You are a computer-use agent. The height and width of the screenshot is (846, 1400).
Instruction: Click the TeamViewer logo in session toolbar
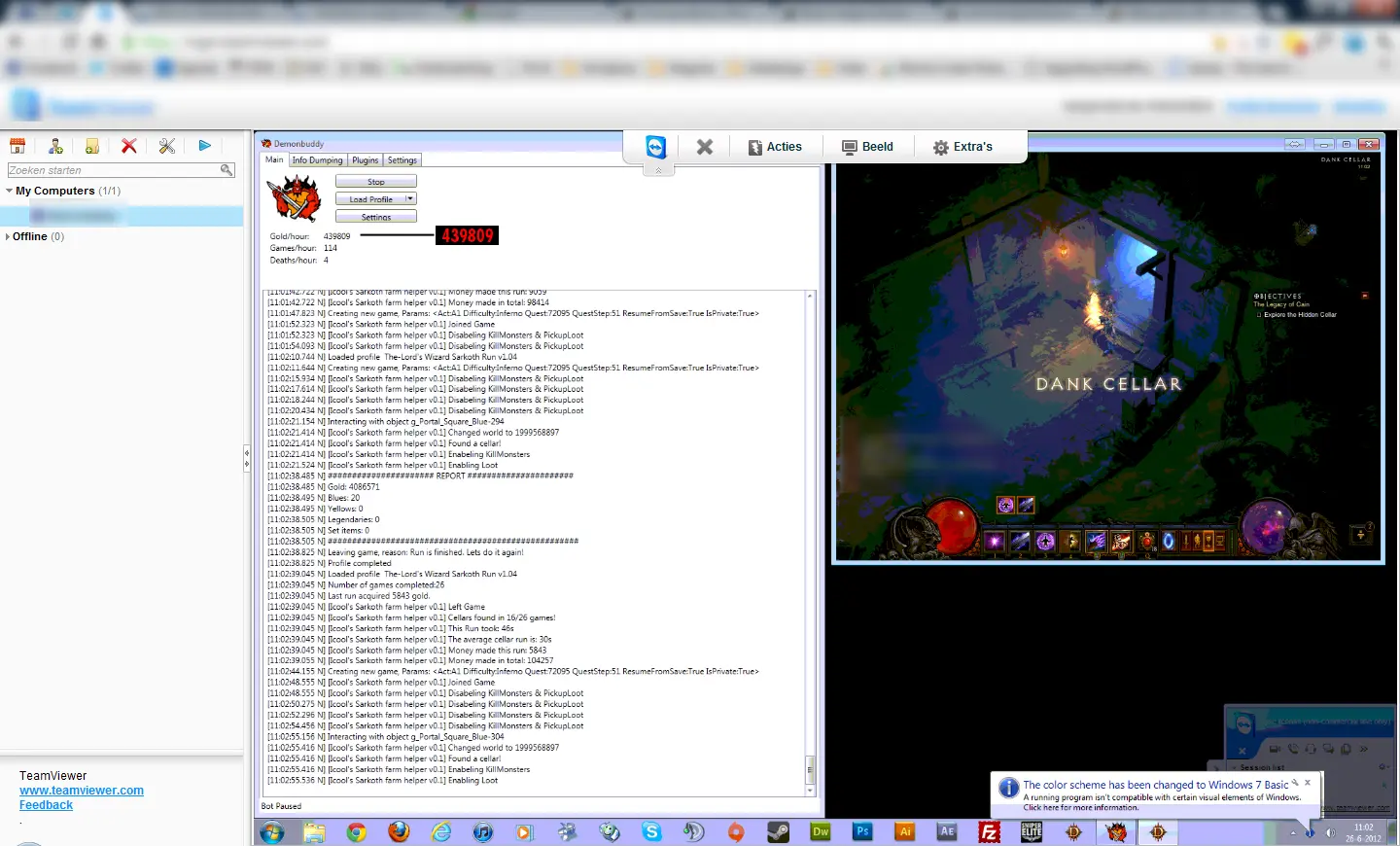655,147
